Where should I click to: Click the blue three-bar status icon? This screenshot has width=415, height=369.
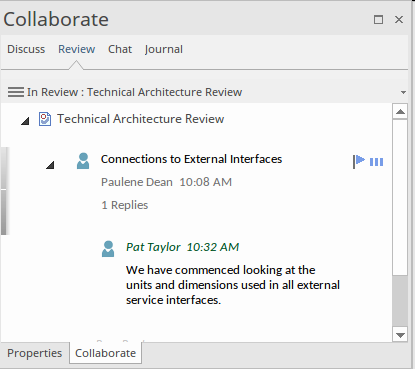coord(377,162)
